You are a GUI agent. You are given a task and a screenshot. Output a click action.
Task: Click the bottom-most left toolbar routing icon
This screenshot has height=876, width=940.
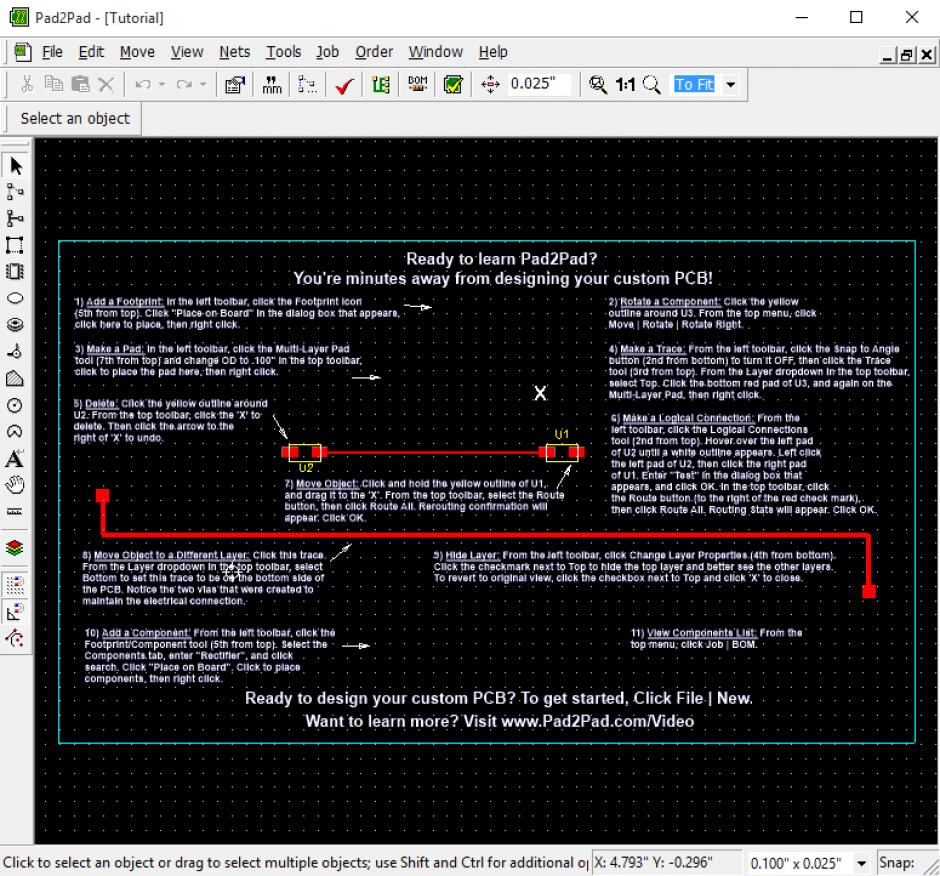click(x=16, y=639)
